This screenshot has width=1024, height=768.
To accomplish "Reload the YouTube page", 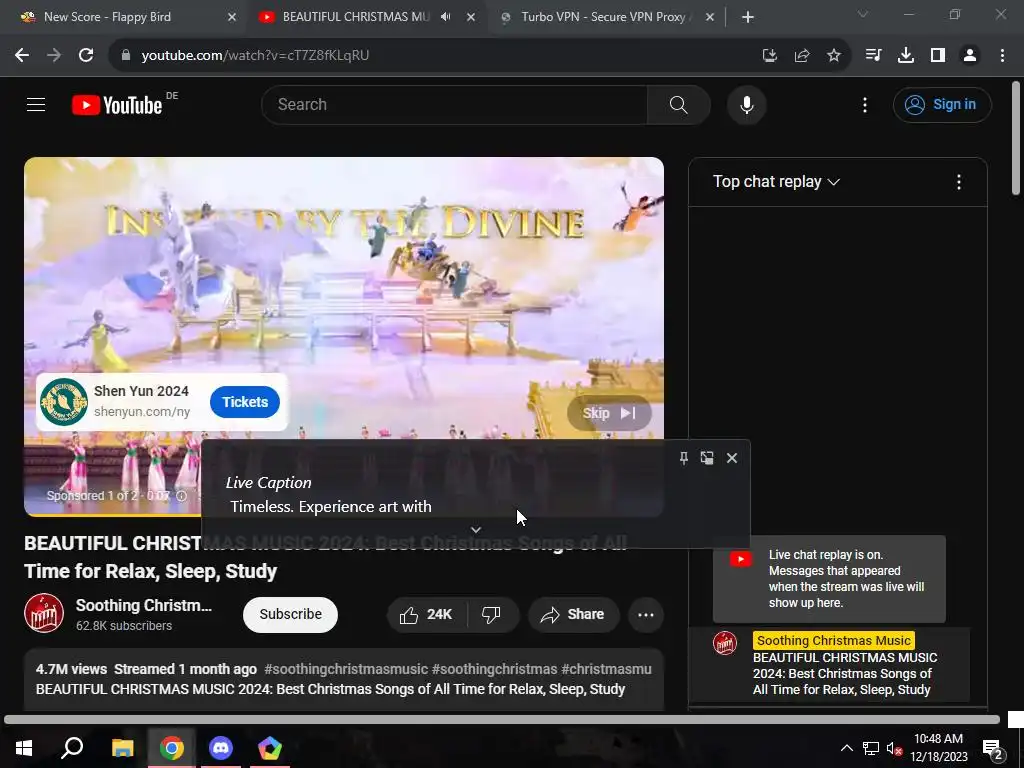I will (86, 56).
